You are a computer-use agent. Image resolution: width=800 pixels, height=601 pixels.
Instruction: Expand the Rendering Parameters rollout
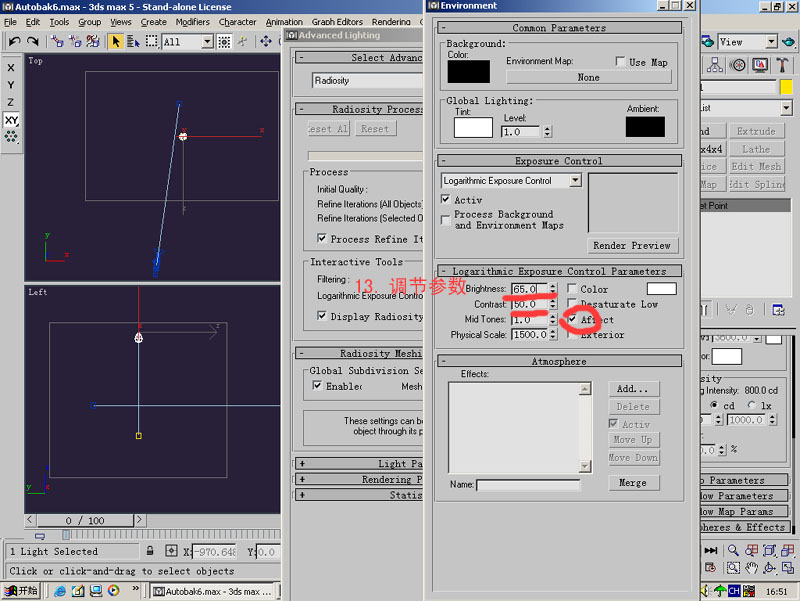[x=360, y=479]
